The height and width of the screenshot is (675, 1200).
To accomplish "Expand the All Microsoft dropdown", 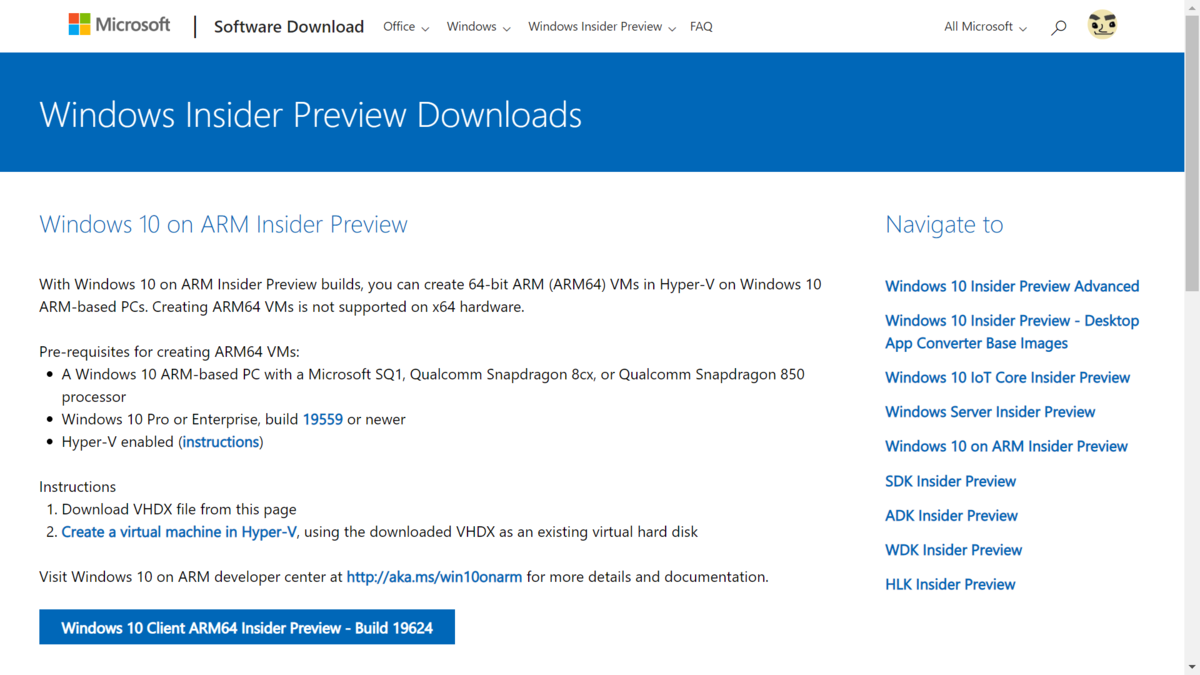I will click(x=985, y=27).
